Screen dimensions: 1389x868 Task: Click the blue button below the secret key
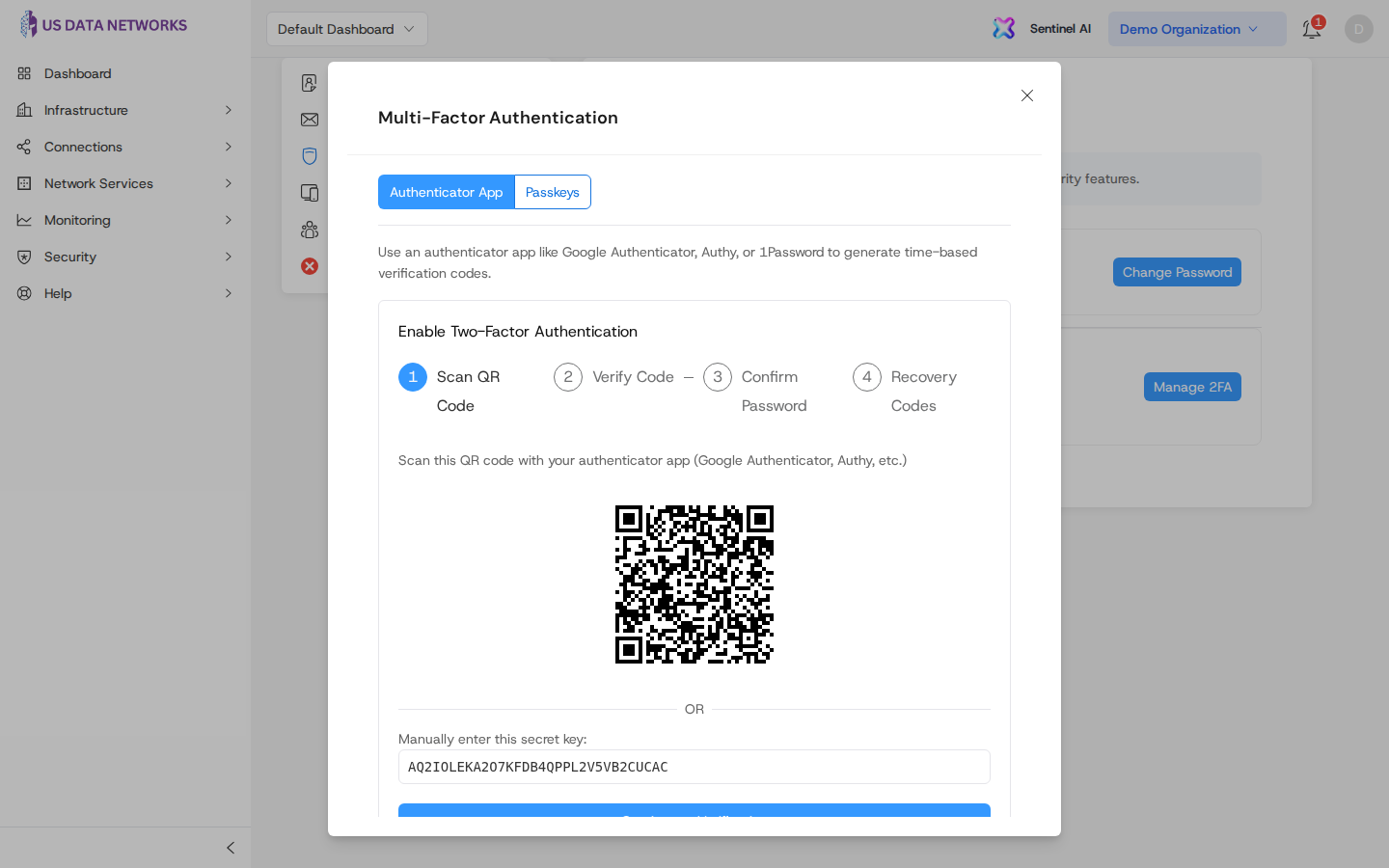[x=694, y=810]
